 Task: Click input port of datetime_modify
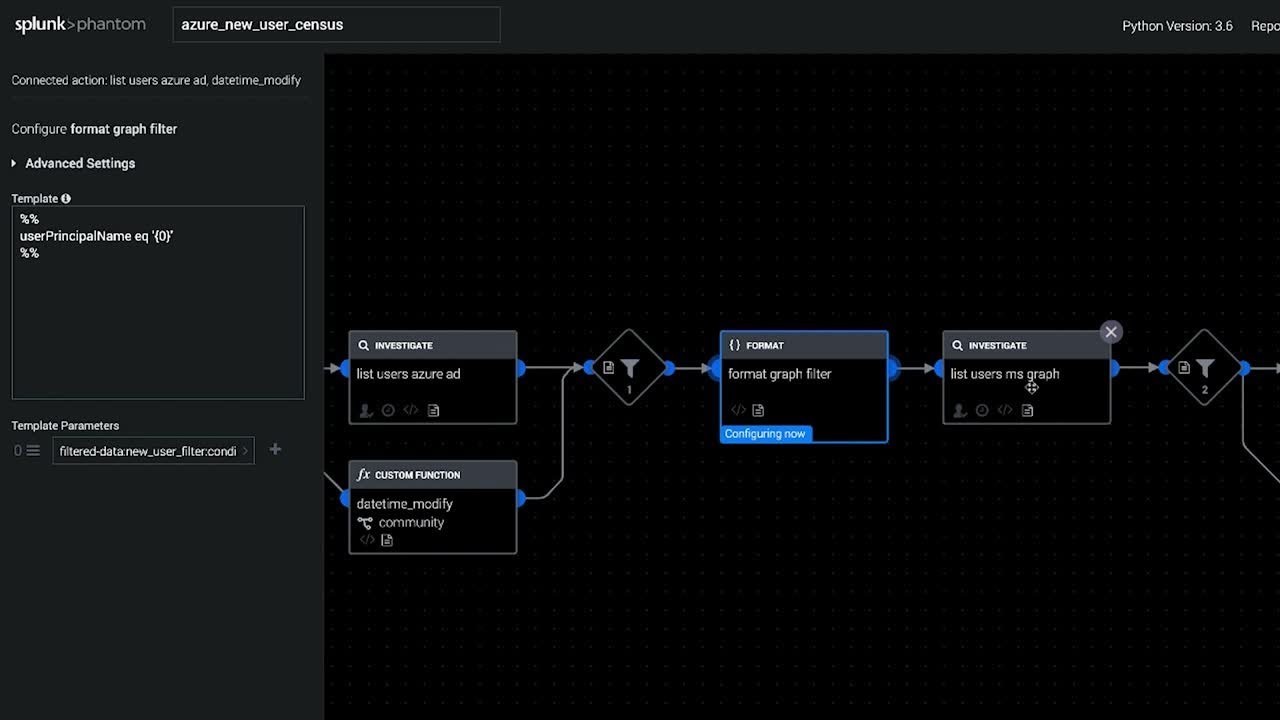pos(346,498)
